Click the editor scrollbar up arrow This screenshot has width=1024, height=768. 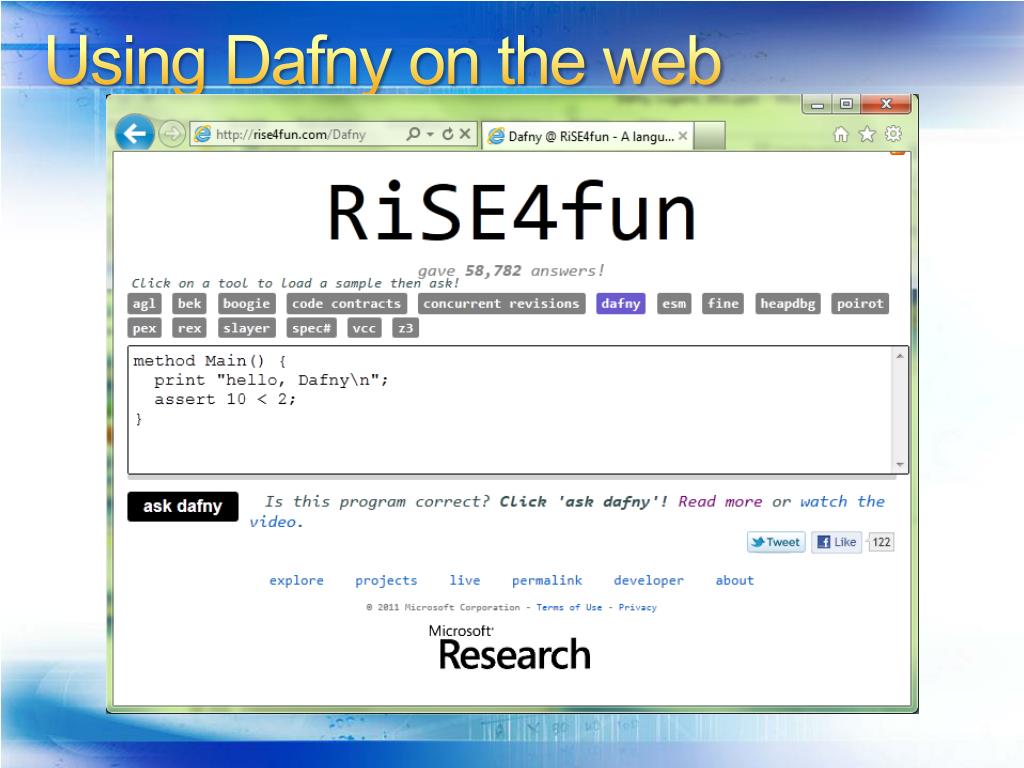click(900, 356)
